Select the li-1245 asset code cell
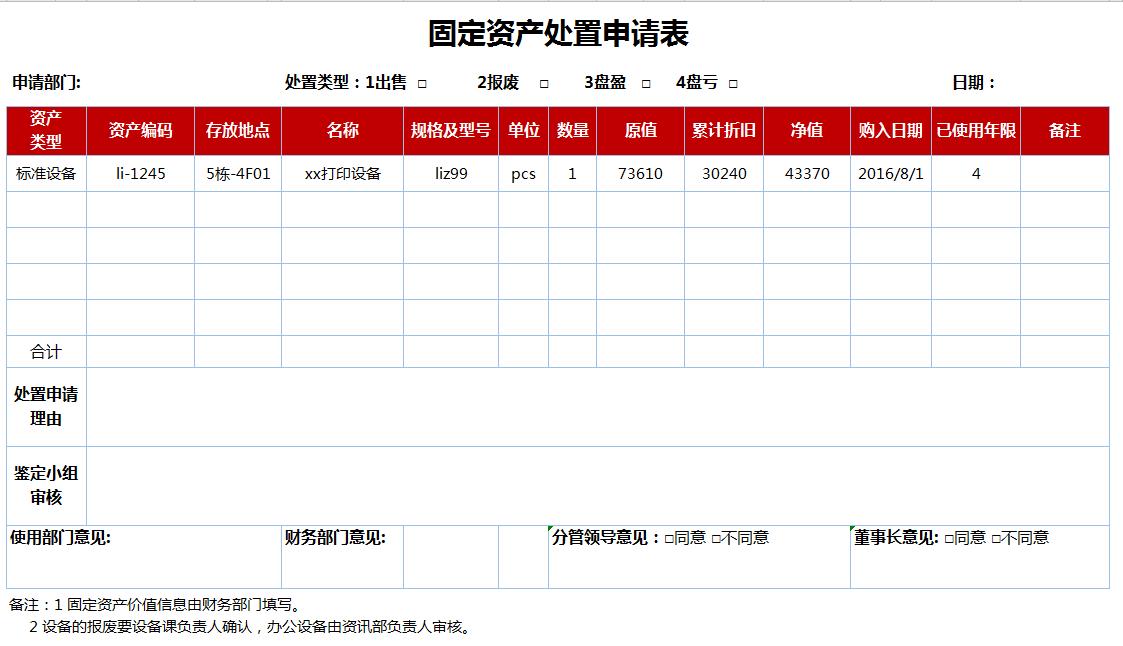 coord(139,173)
